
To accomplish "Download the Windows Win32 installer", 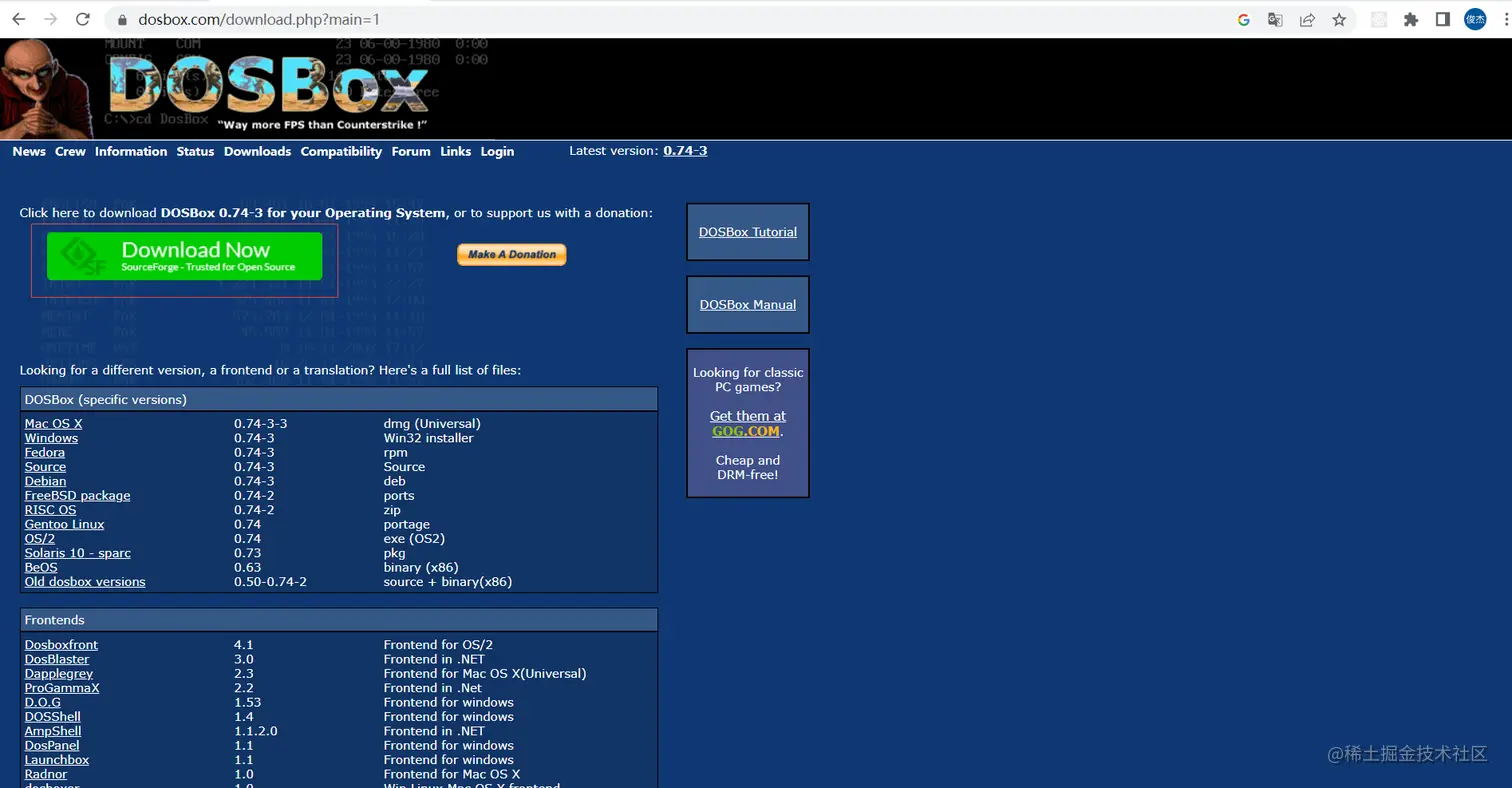I will tap(51, 438).
